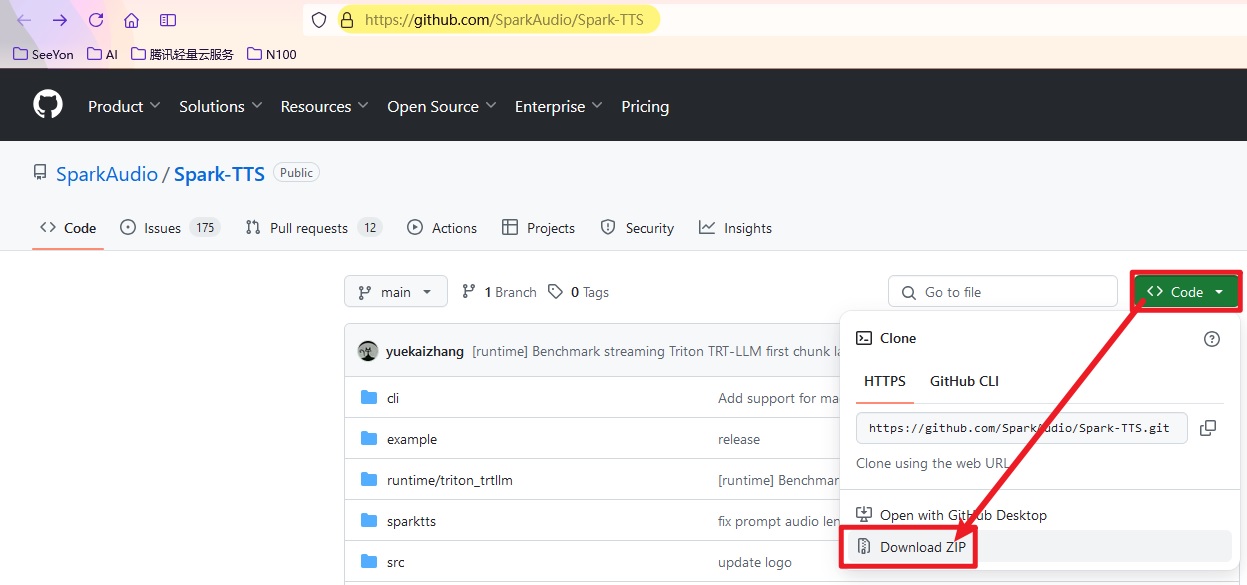This screenshot has width=1247, height=585.
Task: Open the Spark-TTS repository link
Action: [x=219, y=174]
